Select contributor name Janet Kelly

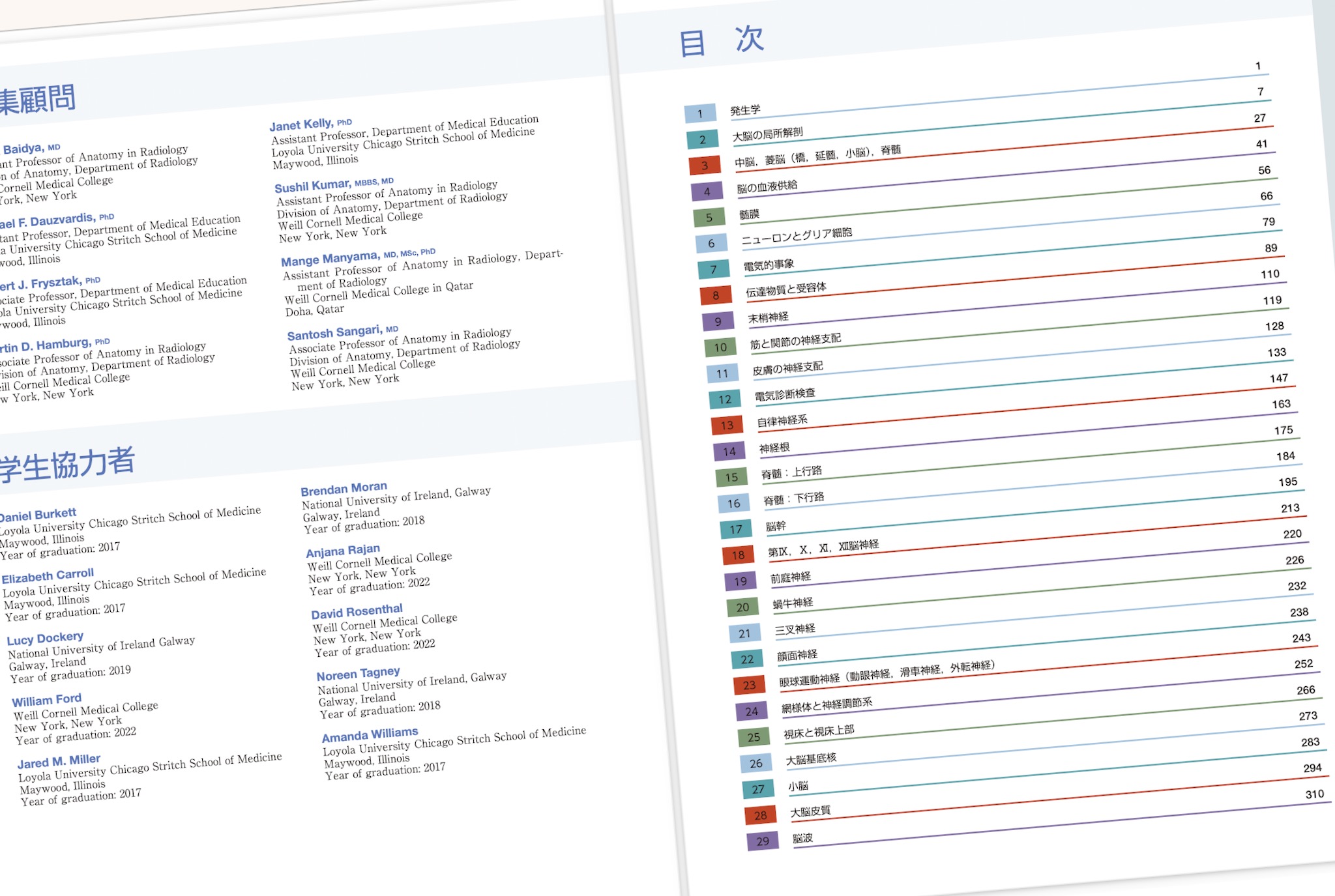pos(301,124)
